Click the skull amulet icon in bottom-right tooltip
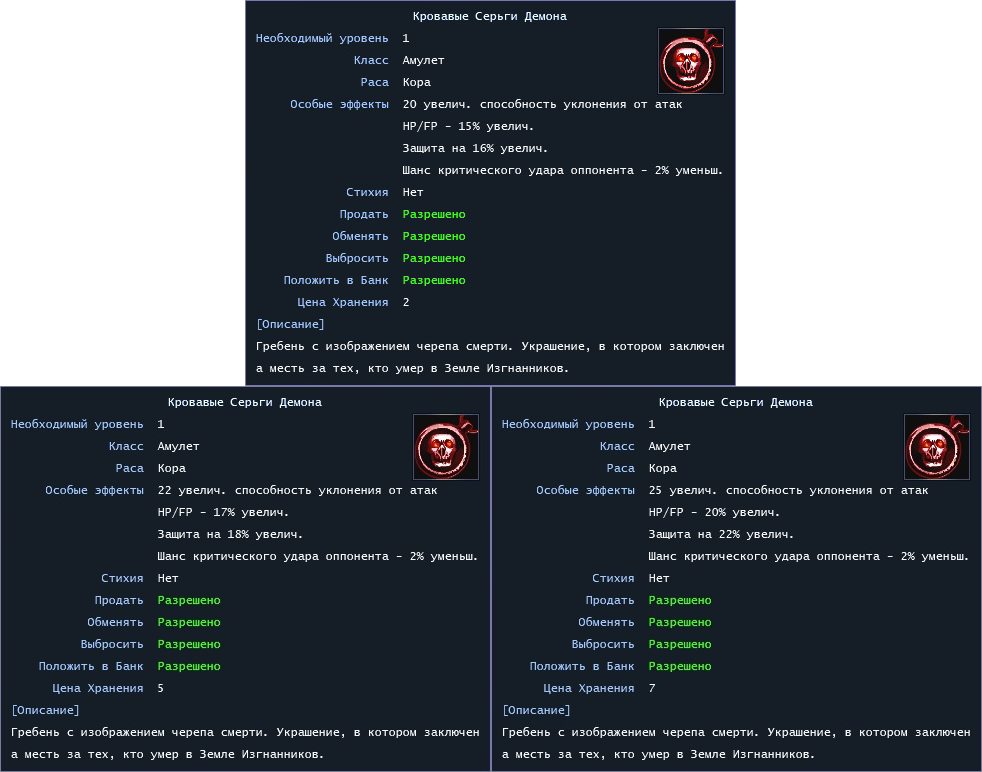This screenshot has width=982, height=772. pyautogui.click(x=937, y=447)
